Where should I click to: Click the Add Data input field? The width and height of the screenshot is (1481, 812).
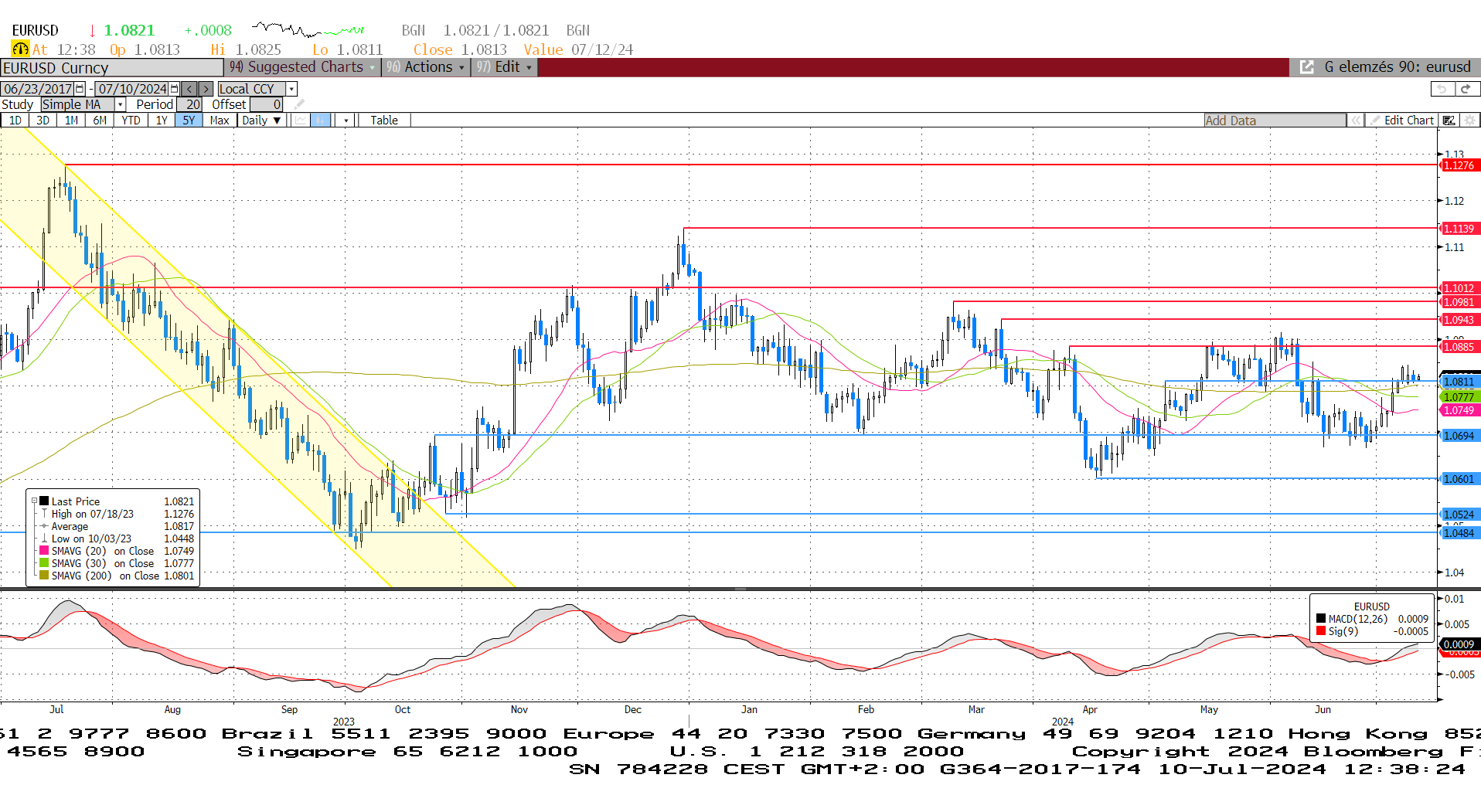(1275, 120)
